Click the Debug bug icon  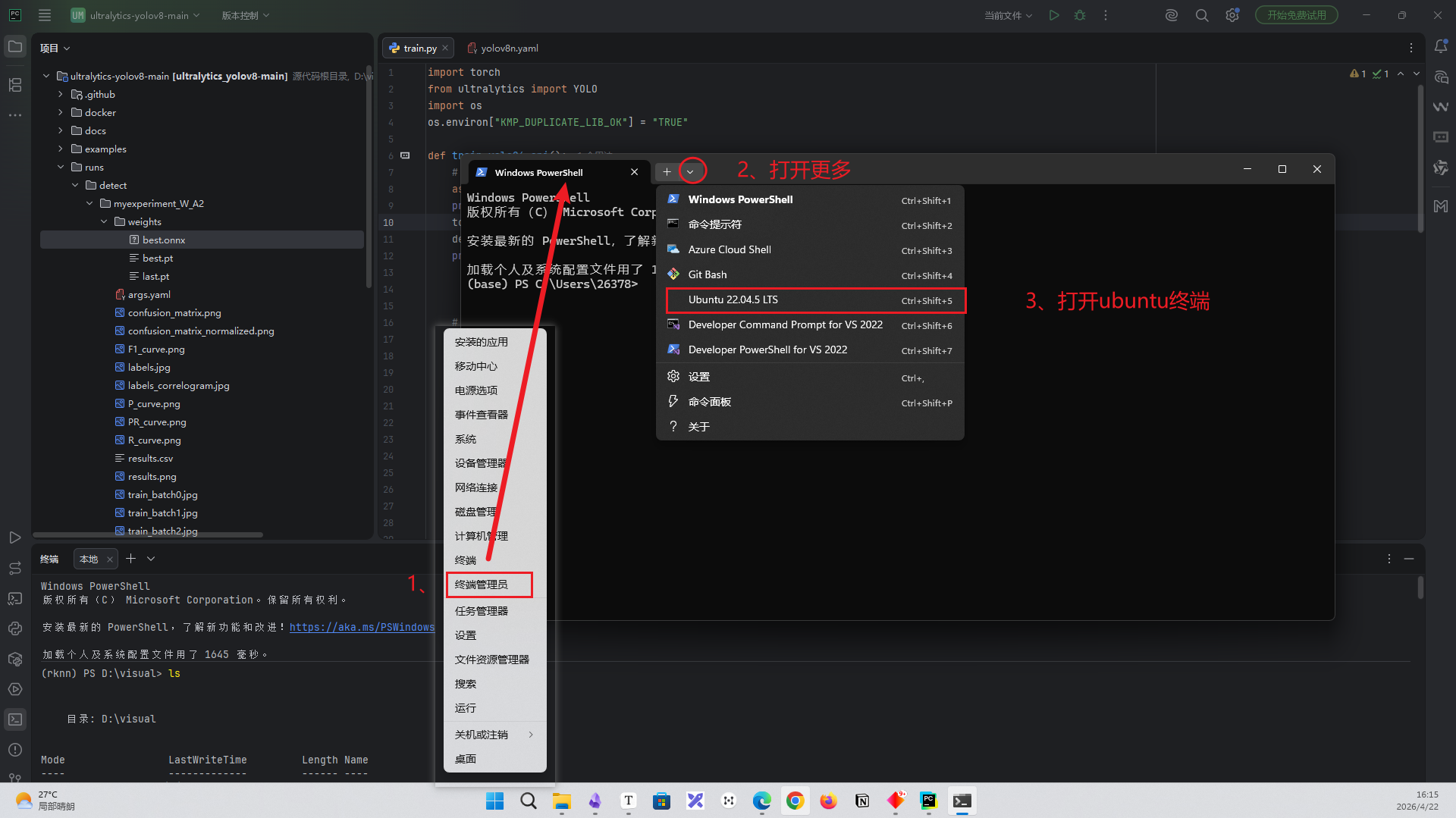(1080, 15)
